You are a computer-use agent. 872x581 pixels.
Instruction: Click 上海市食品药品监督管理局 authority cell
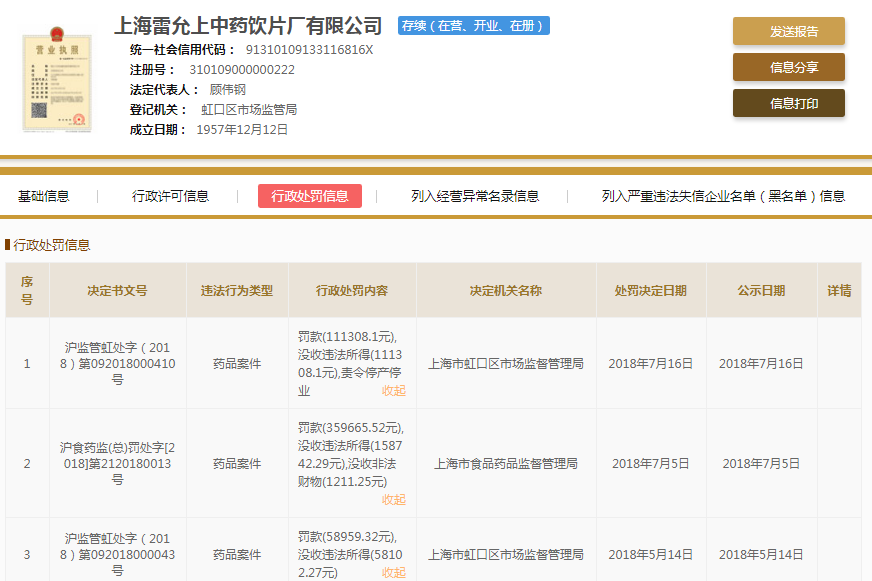tap(506, 464)
